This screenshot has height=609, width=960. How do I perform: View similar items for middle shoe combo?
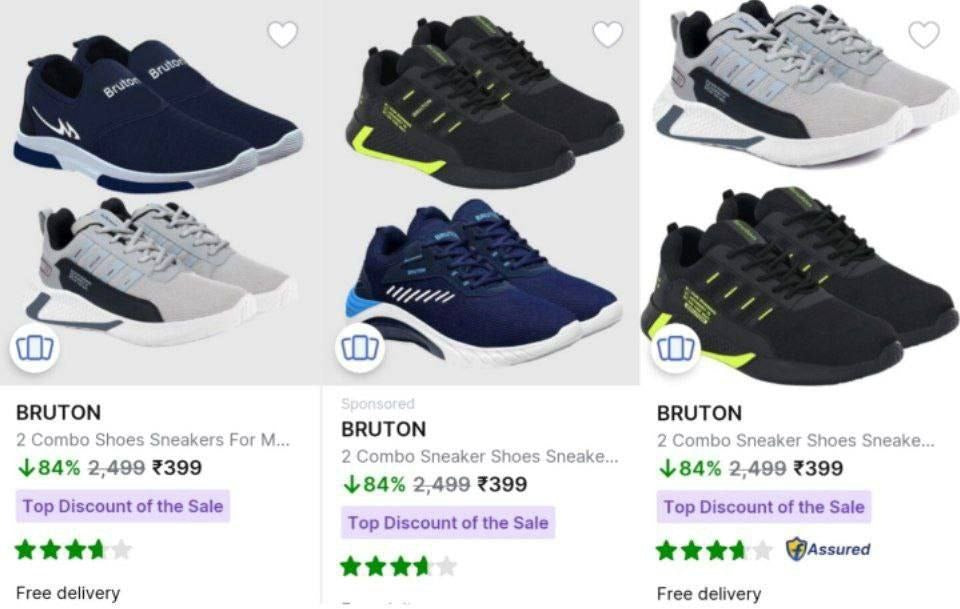pos(358,349)
